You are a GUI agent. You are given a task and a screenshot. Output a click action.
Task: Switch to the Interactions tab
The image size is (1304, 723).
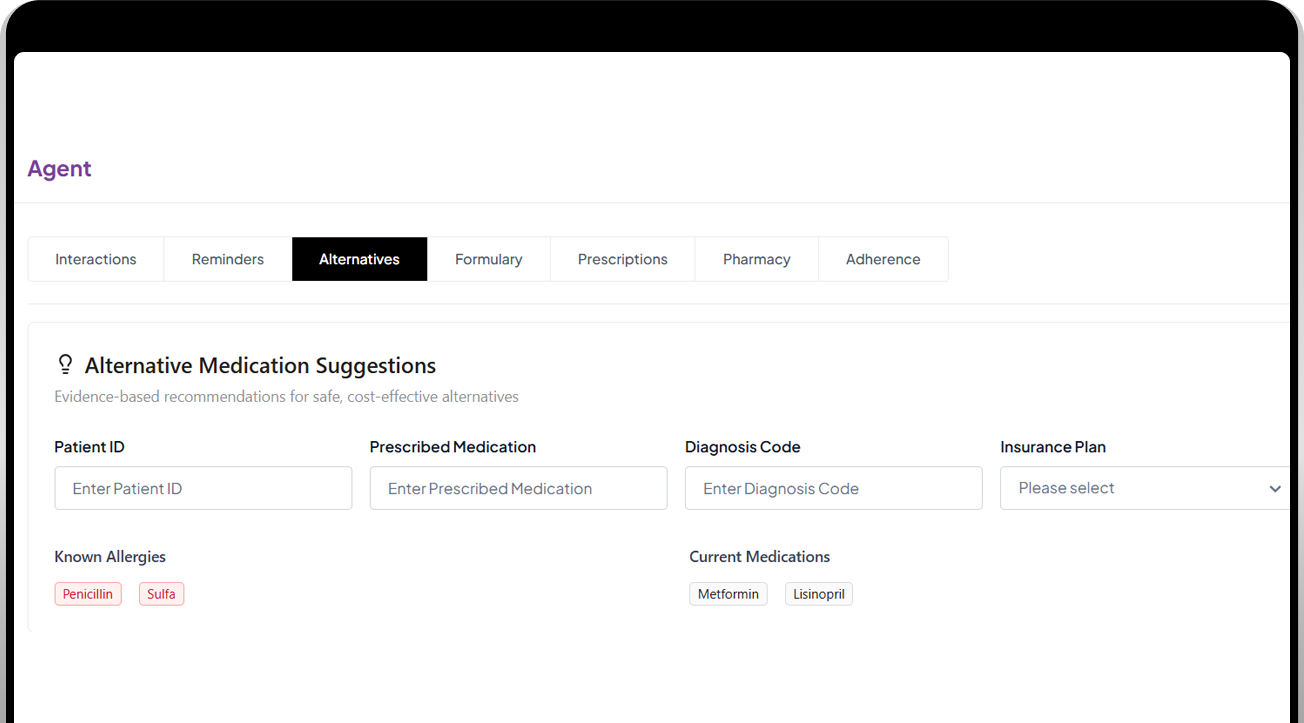click(96, 259)
